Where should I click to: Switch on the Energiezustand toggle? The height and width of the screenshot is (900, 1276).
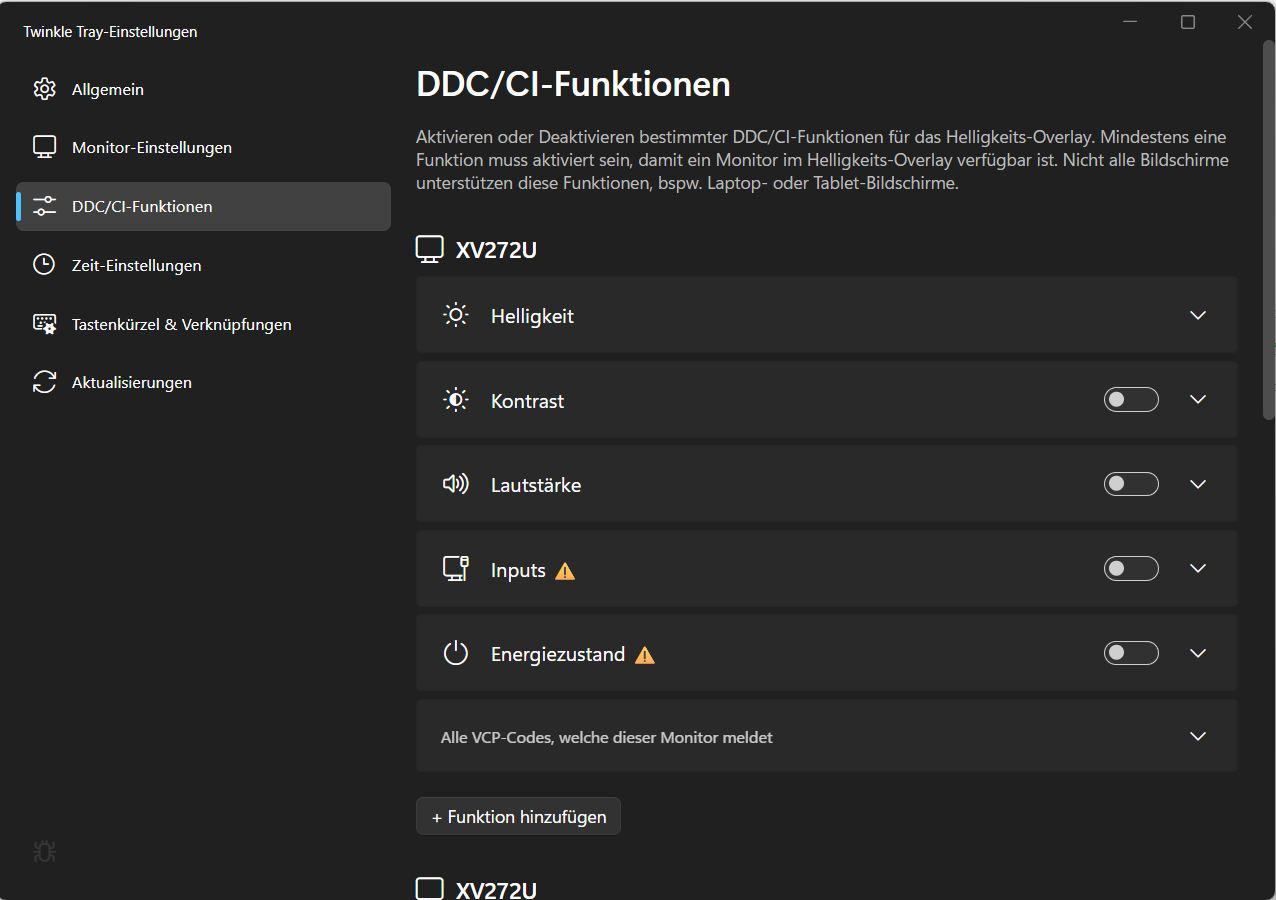(x=1131, y=653)
